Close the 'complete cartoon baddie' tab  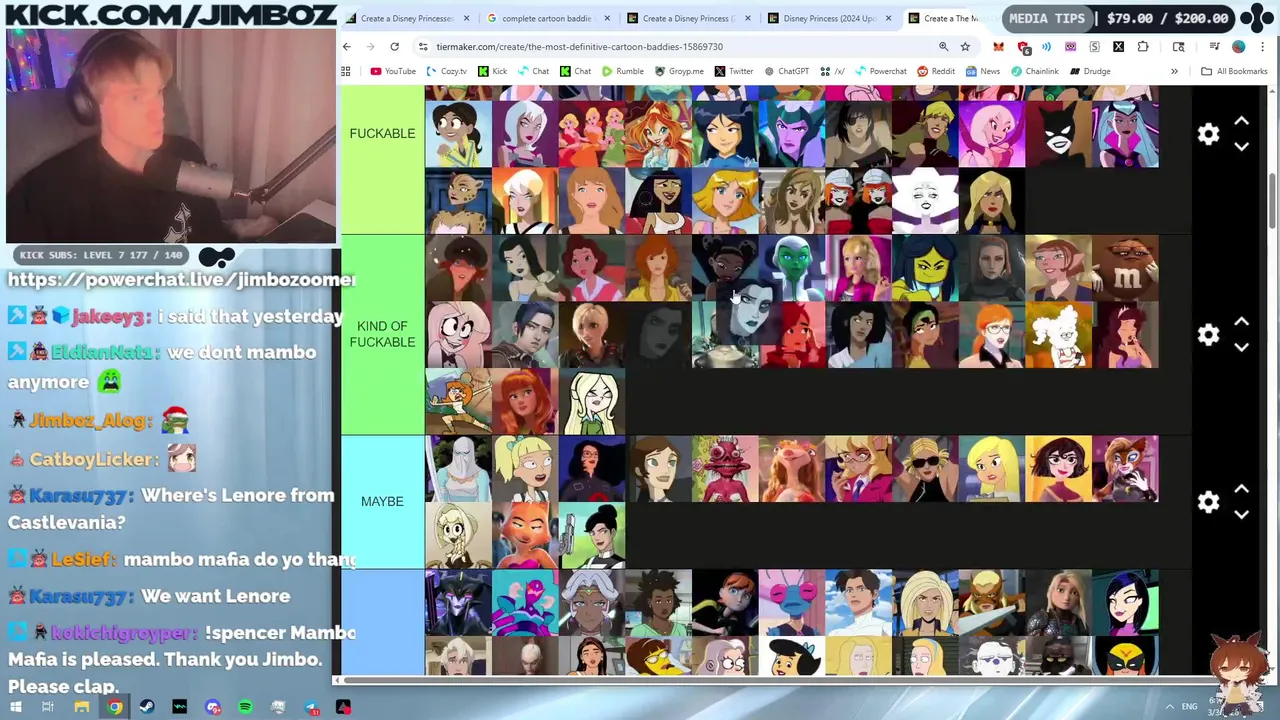pos(606,18)
